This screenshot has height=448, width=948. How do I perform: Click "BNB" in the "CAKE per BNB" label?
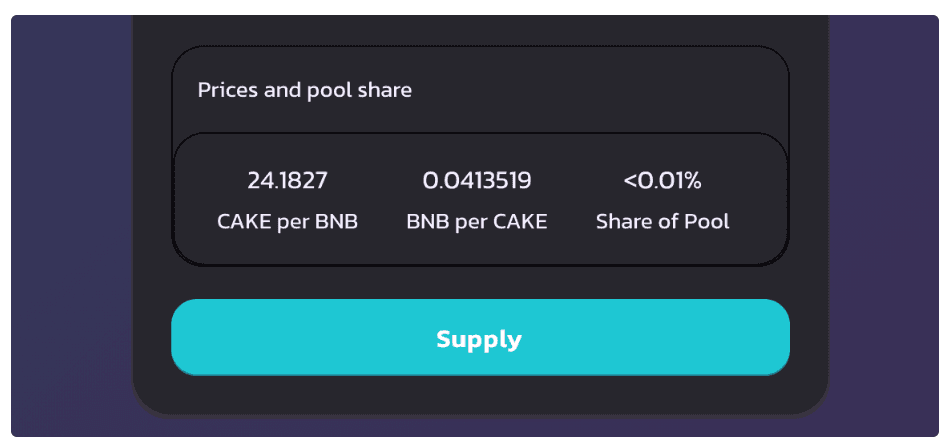337,222
